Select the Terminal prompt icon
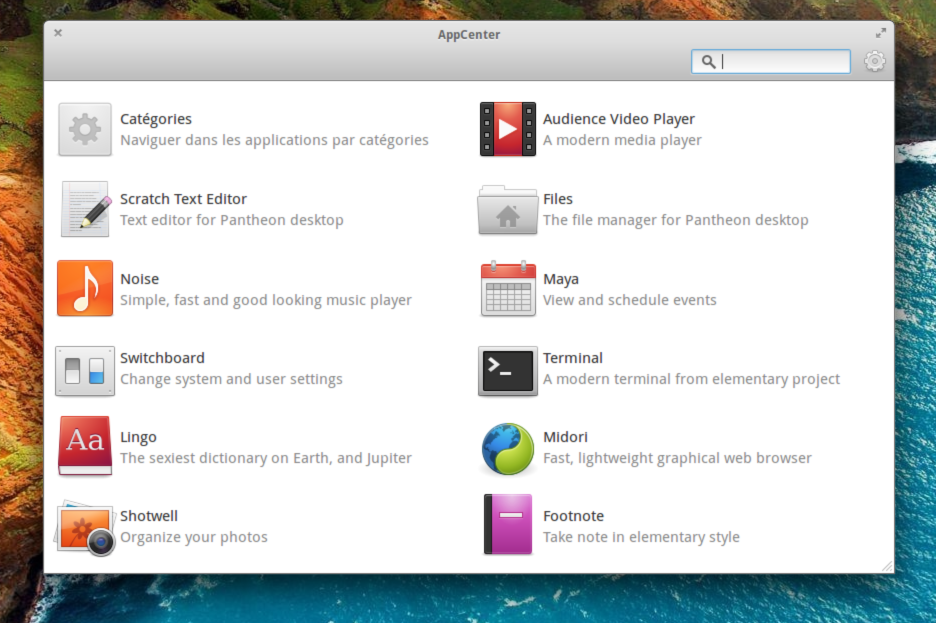The width and height of the screenshot is (936, 623). [x=508, y=371]
